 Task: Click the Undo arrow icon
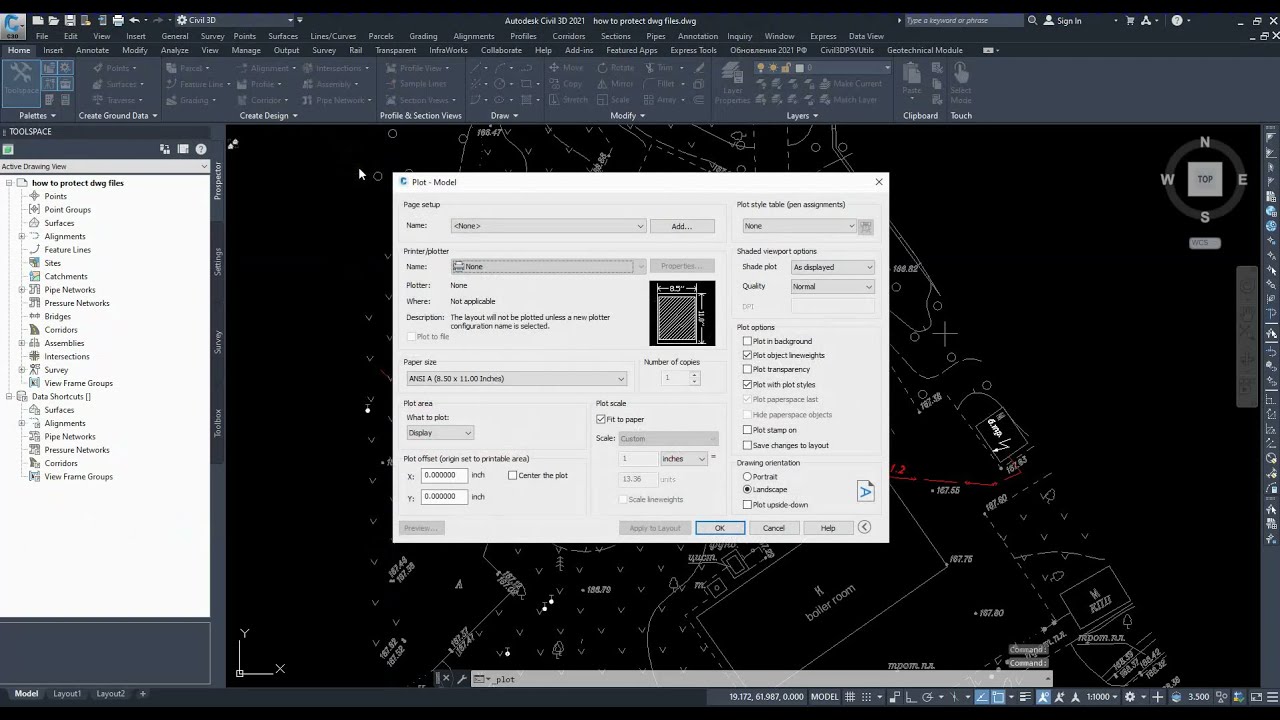pos(134,20)
